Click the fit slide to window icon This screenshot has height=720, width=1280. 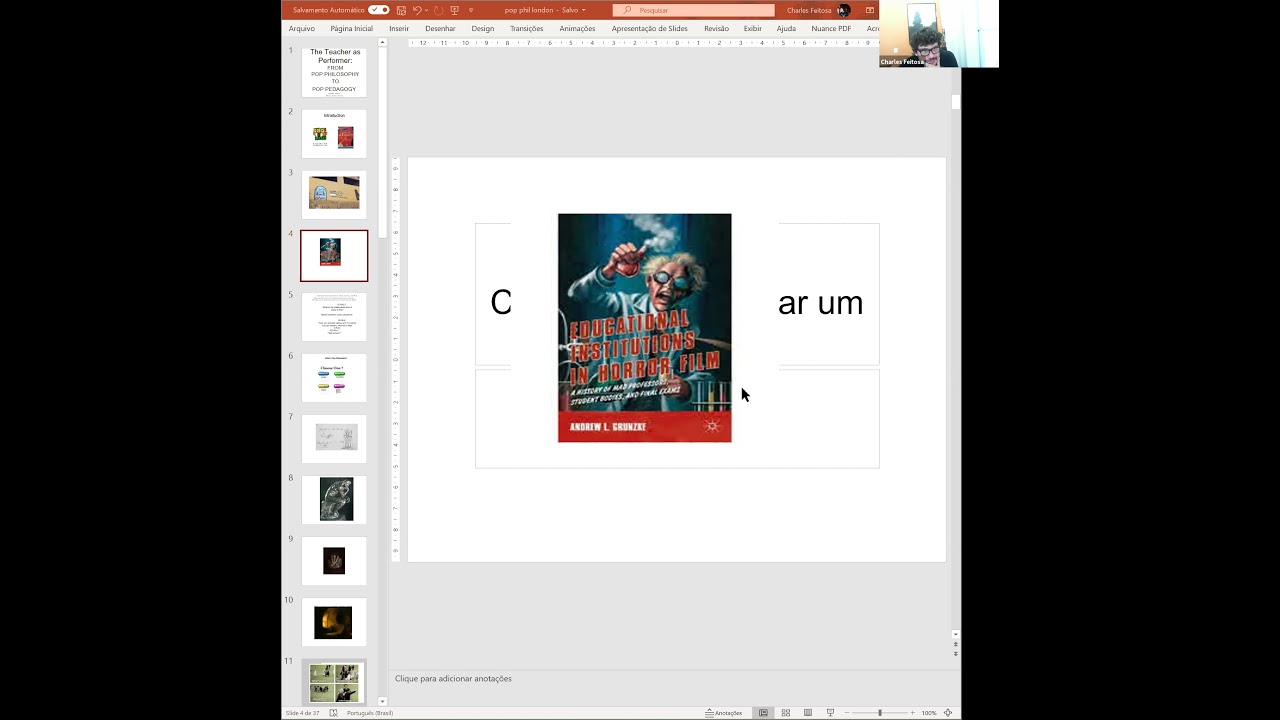pyautogui.click(x=948, y=713)
